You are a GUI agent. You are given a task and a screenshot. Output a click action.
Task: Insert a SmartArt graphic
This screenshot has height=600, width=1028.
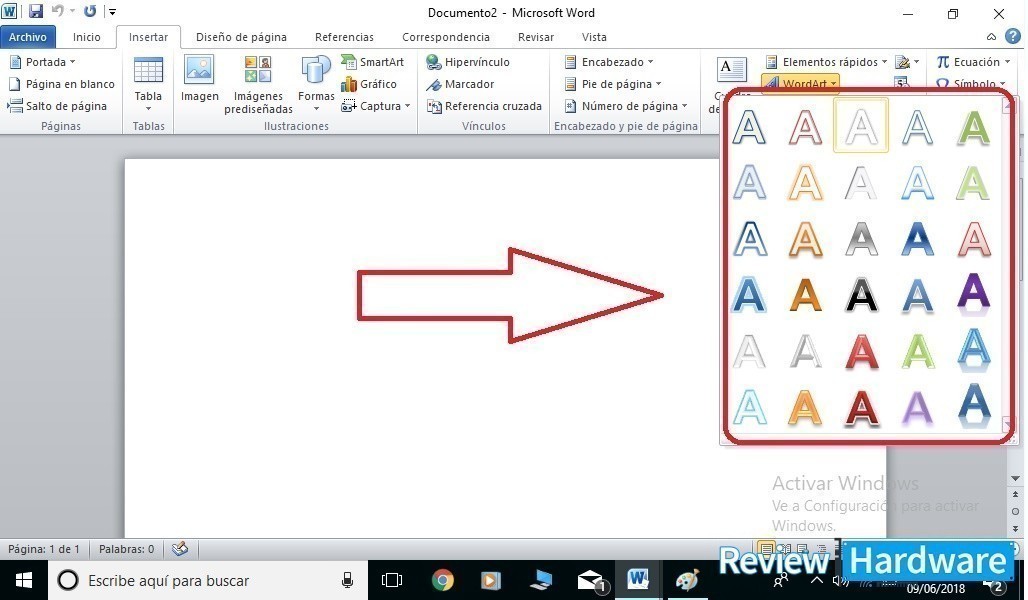tap(372, 62)
